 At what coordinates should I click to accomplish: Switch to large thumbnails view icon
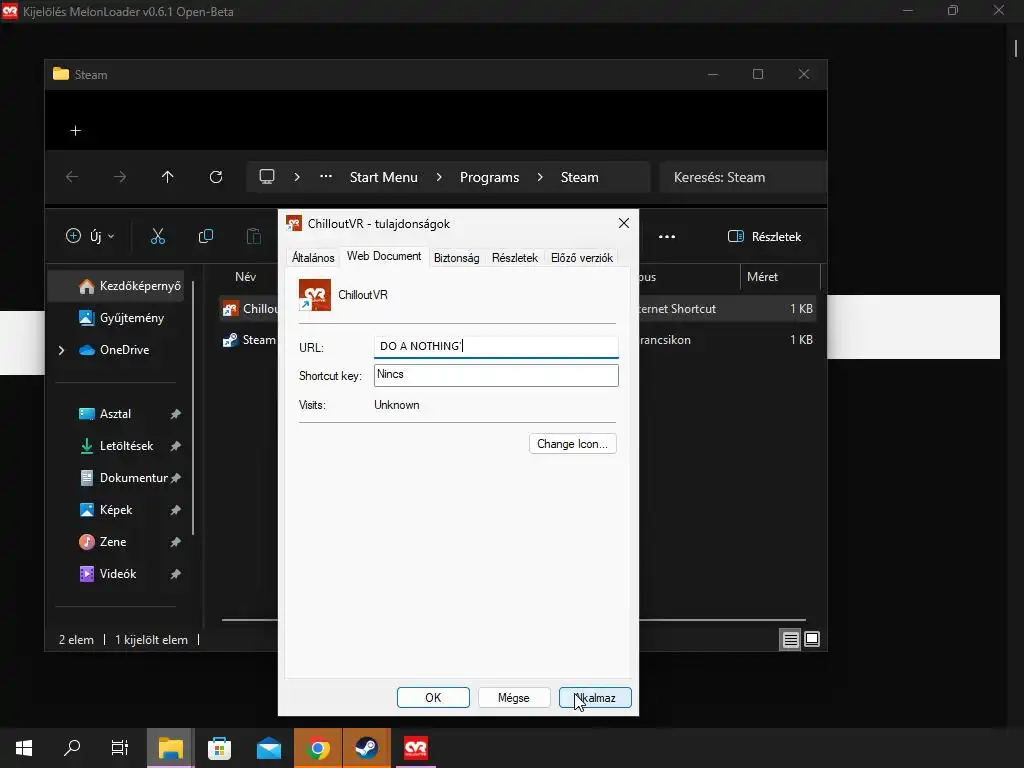coord(812,639)
